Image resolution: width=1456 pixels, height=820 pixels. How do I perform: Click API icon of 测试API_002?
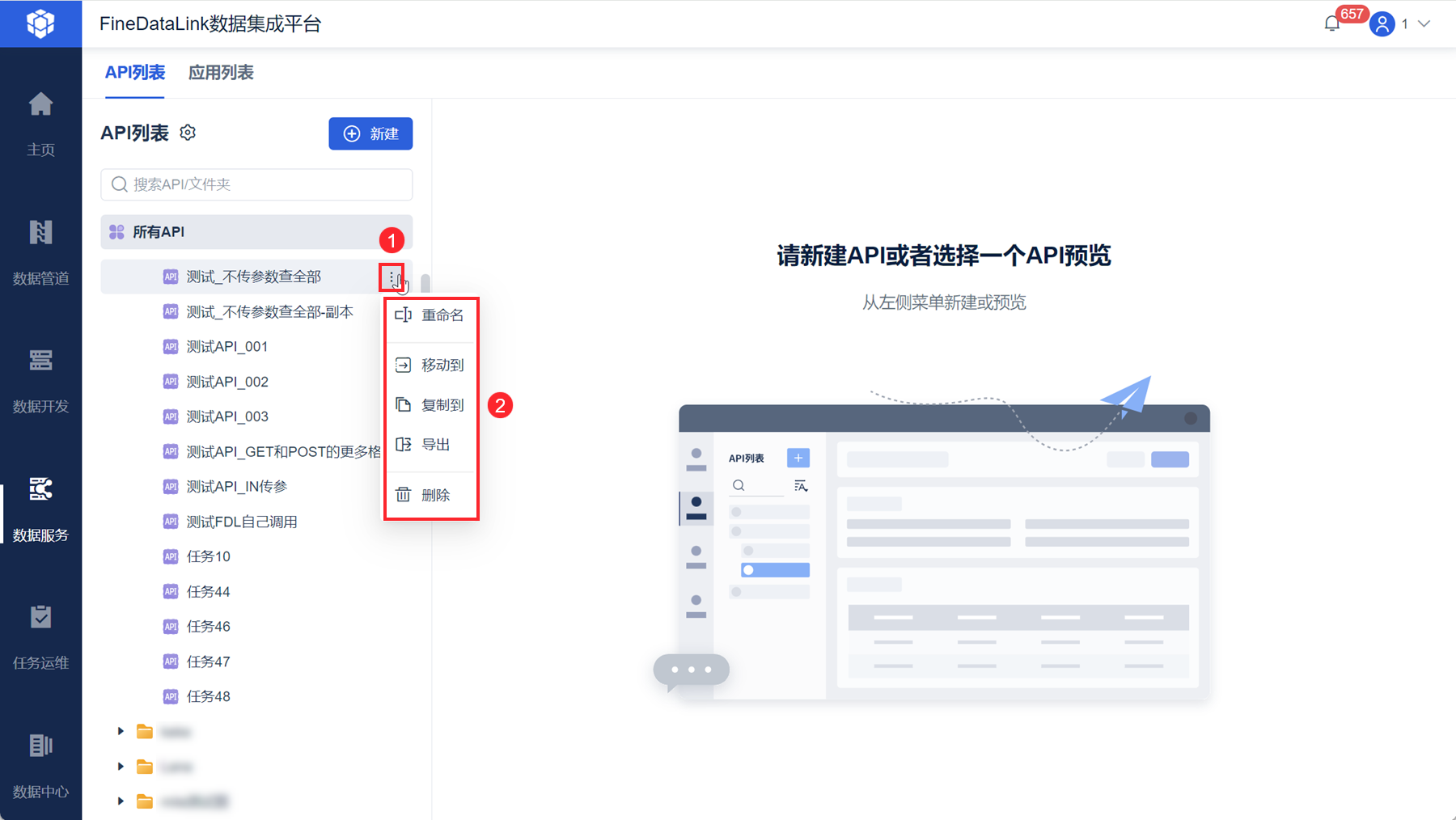(x=171, y=382)
